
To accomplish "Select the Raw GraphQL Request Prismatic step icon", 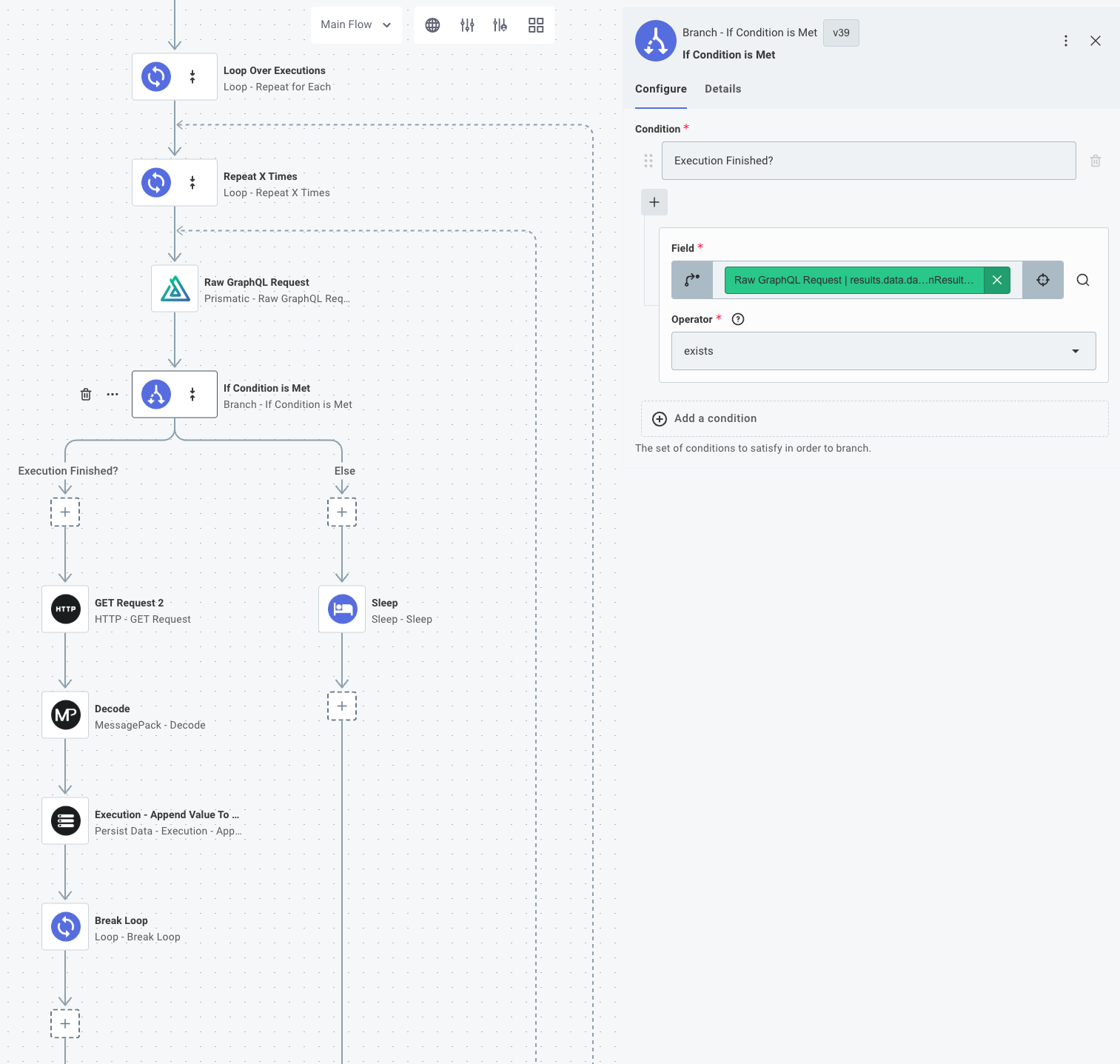I will [175, 288].
